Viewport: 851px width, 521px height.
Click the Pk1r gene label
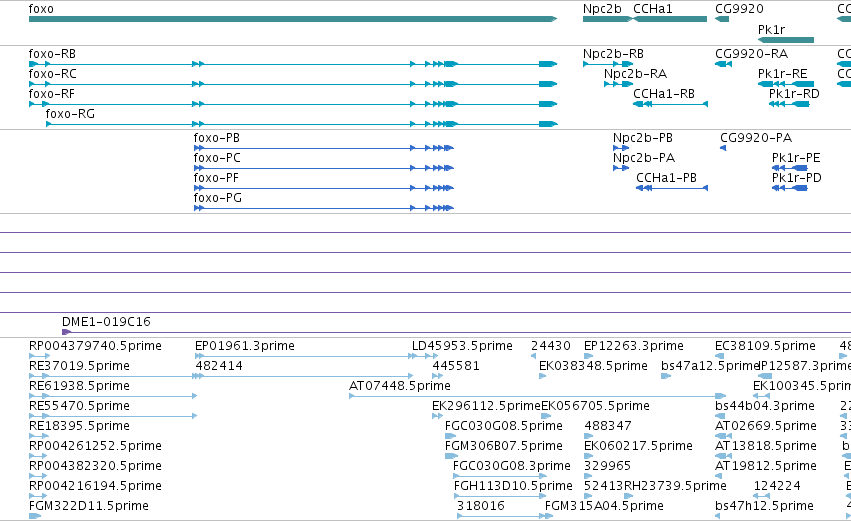[x=771, y=29]
